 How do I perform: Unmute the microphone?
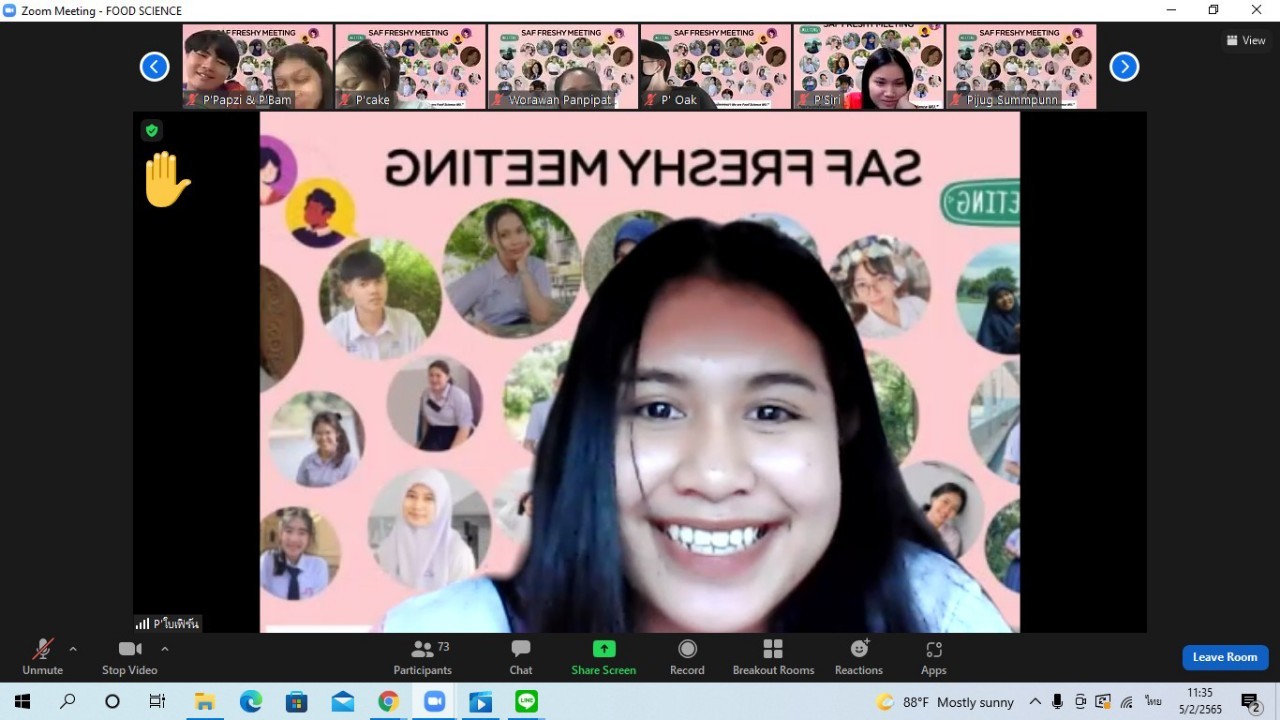(x=43, y=657)
